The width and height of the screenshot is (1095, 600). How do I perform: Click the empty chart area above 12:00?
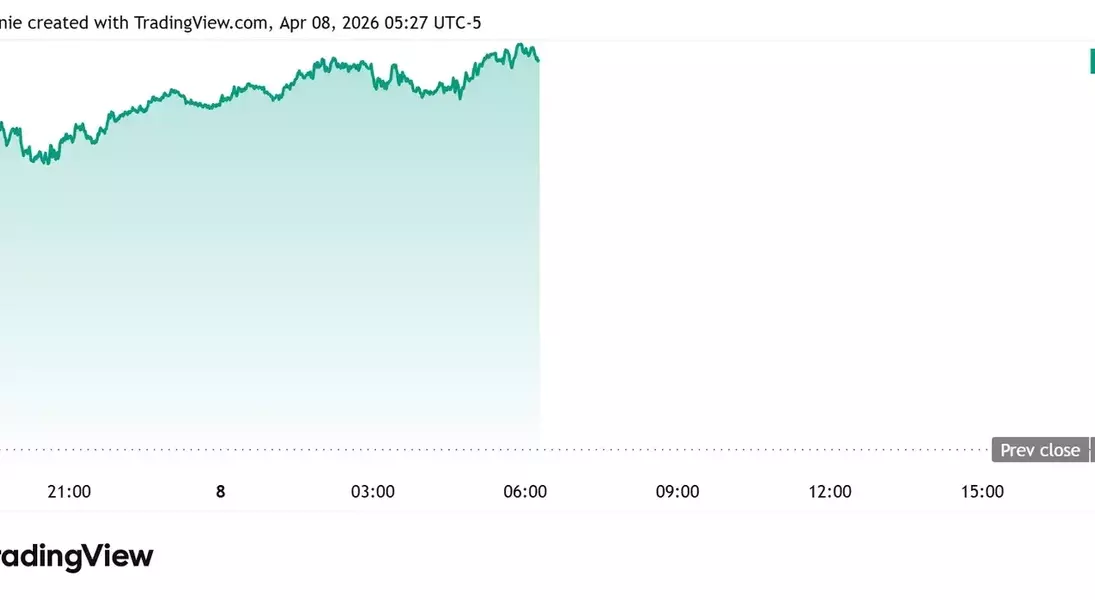pyautogui.click(x=830, y=250)
